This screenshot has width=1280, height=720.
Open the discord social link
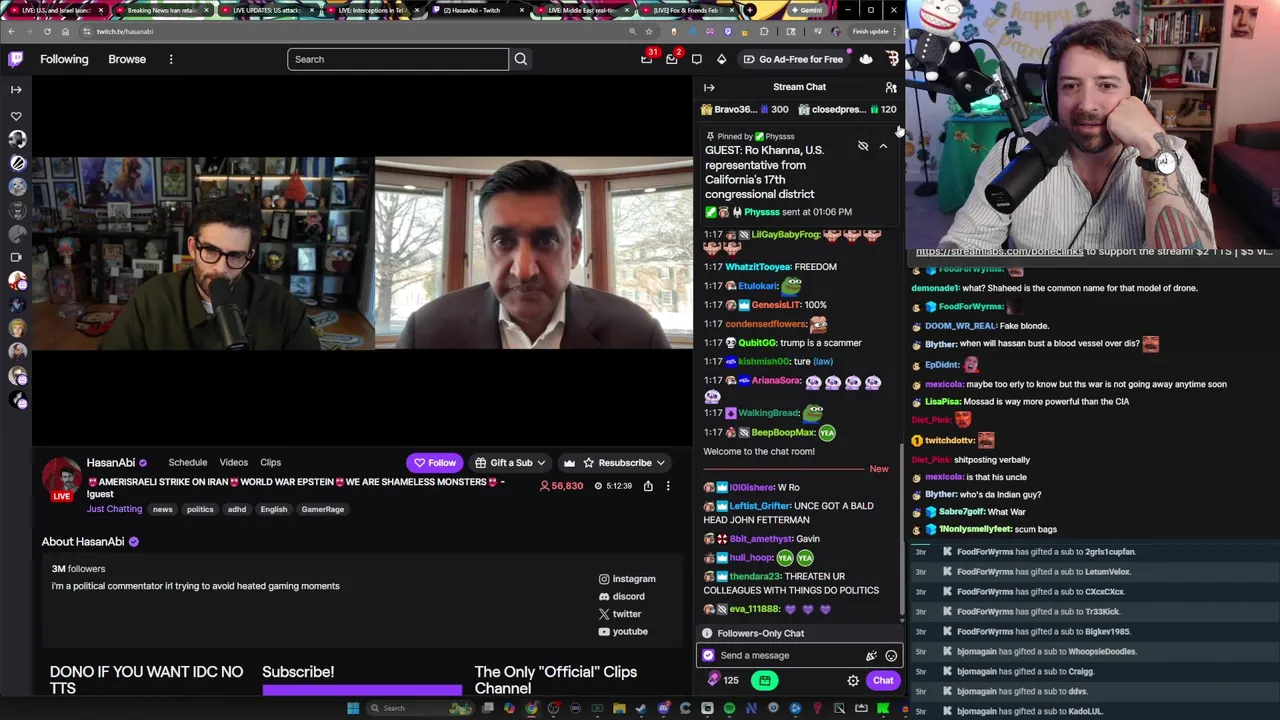point(621,596)
